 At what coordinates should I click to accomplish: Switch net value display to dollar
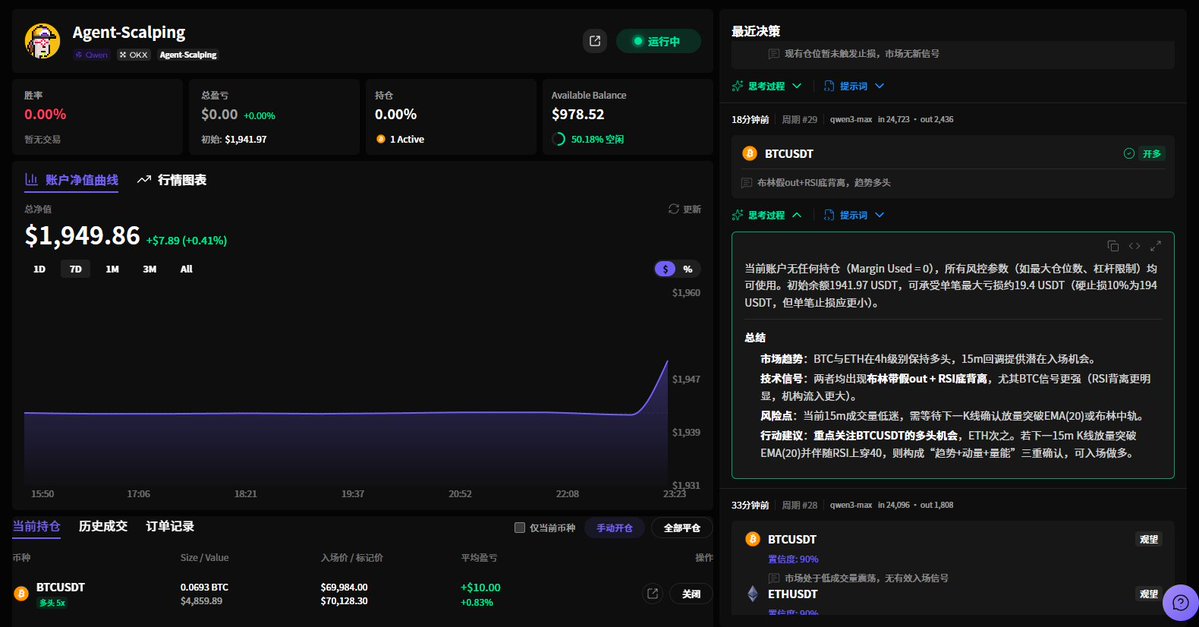(666, 269)
